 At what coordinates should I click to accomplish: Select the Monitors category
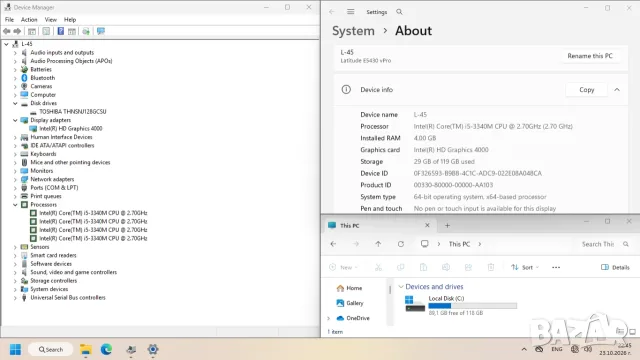pos(42,171)
